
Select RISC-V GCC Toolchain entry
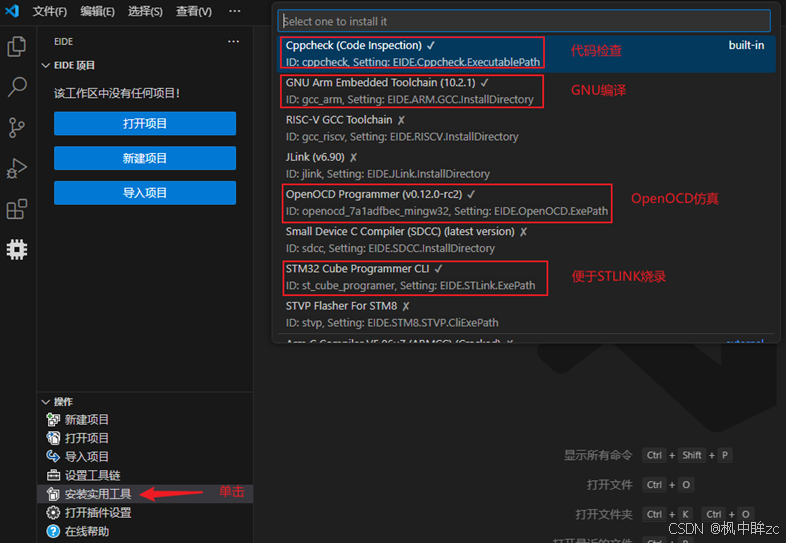click(x=526, y=128)
